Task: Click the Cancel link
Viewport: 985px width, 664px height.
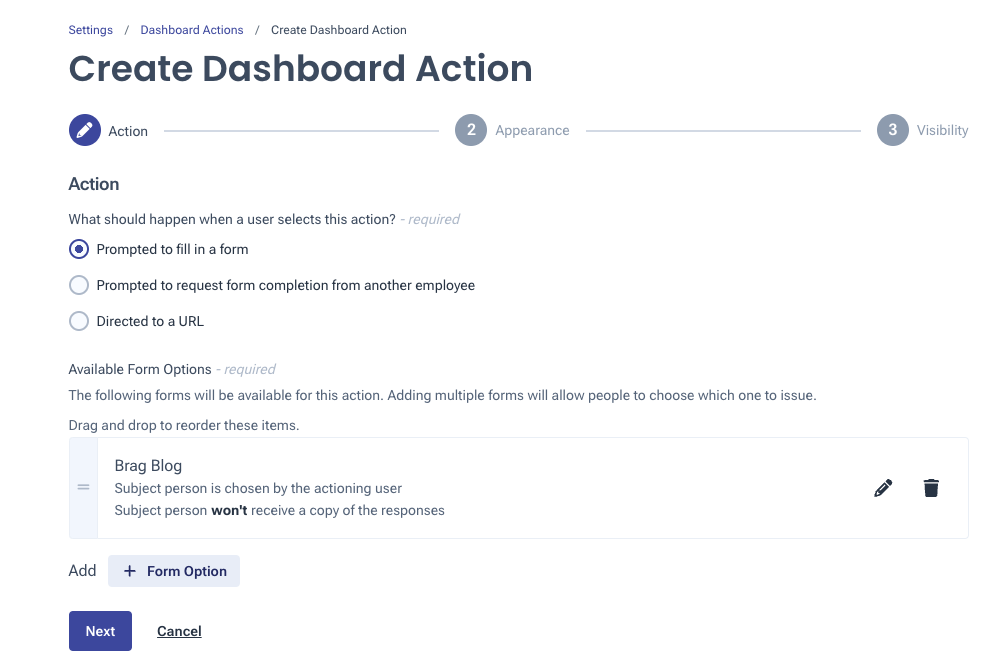Action: coord(179,631)
